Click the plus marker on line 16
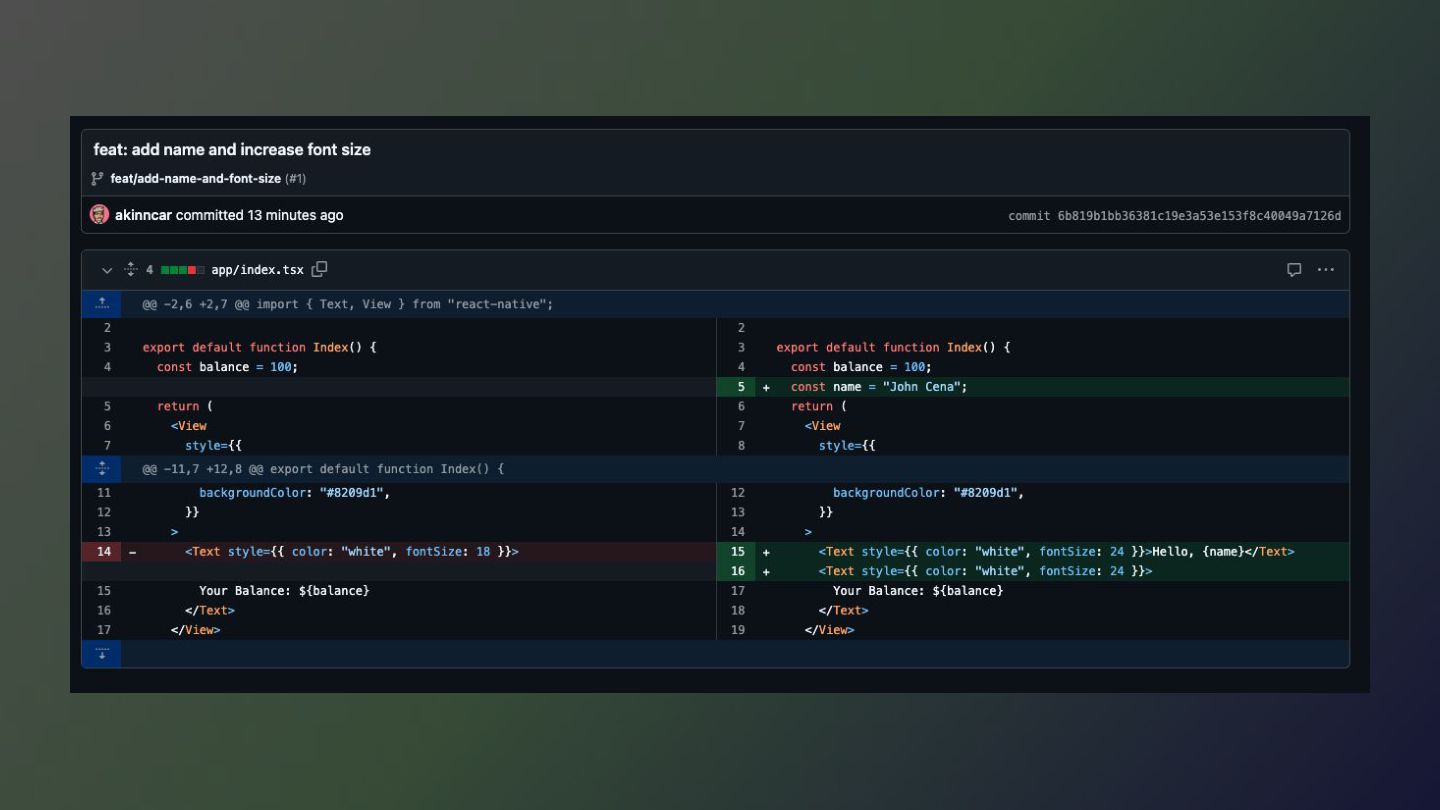Image resolution: width=1440 pixels, height=810 pixels. click(x=766, y=572)
